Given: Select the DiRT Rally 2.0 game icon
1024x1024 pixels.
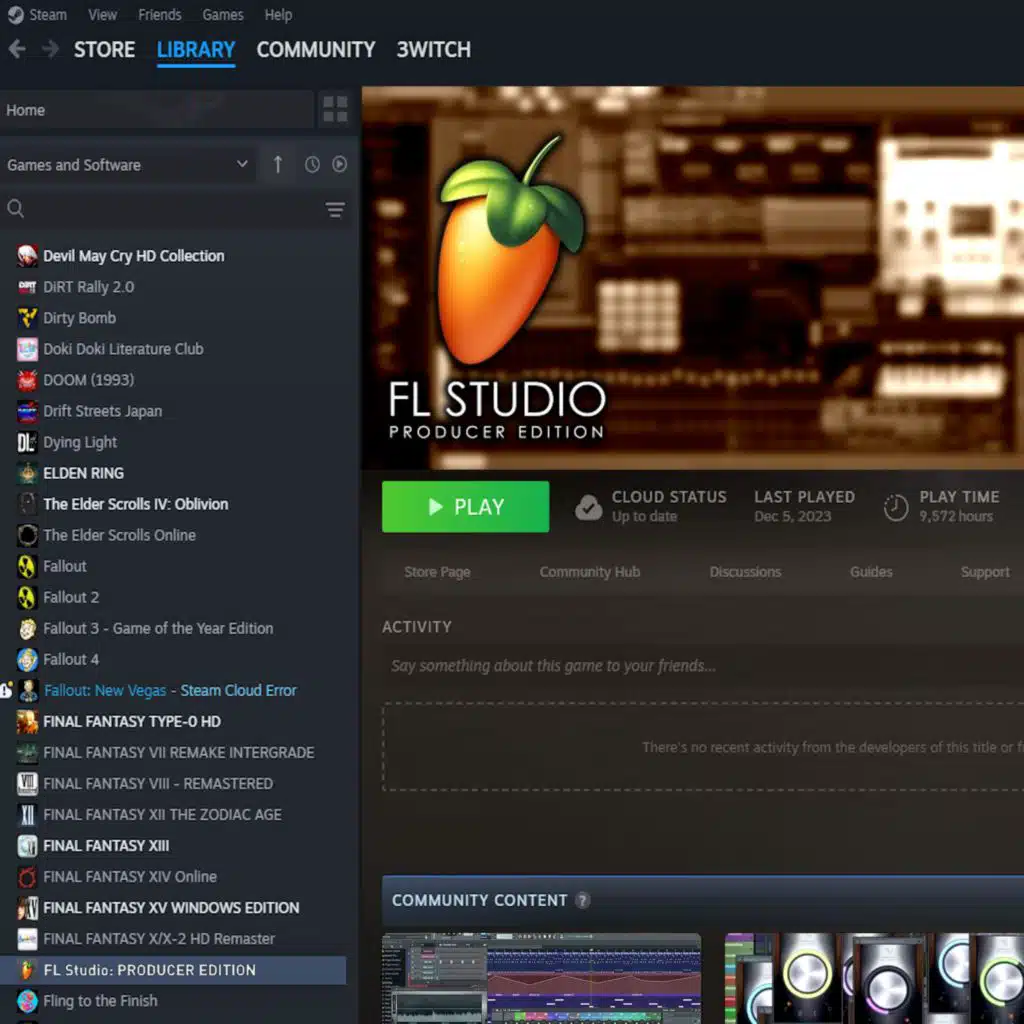Looking at the screenshot, I should 27,287.
